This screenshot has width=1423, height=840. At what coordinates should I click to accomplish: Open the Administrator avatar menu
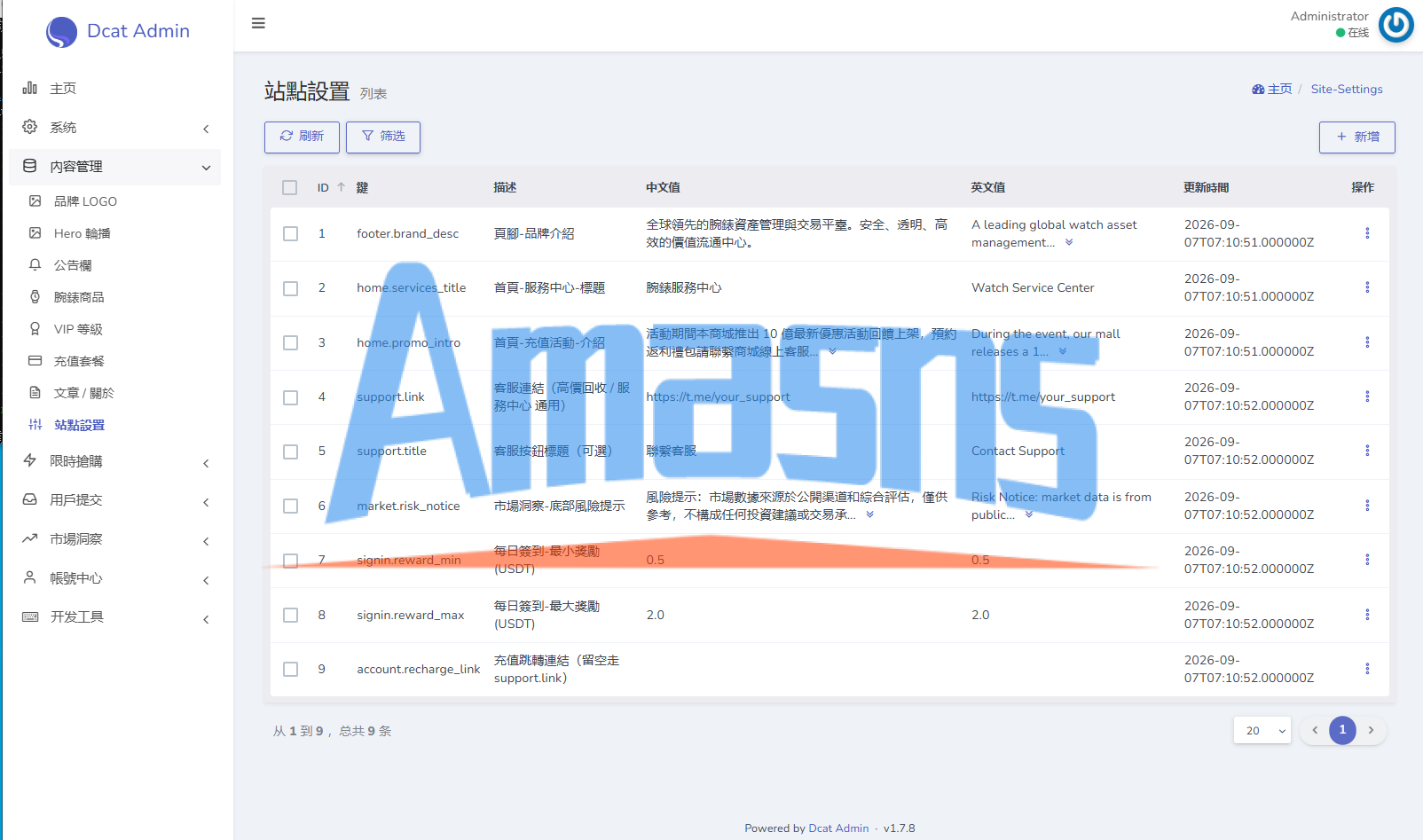(x=1395, y=25)
